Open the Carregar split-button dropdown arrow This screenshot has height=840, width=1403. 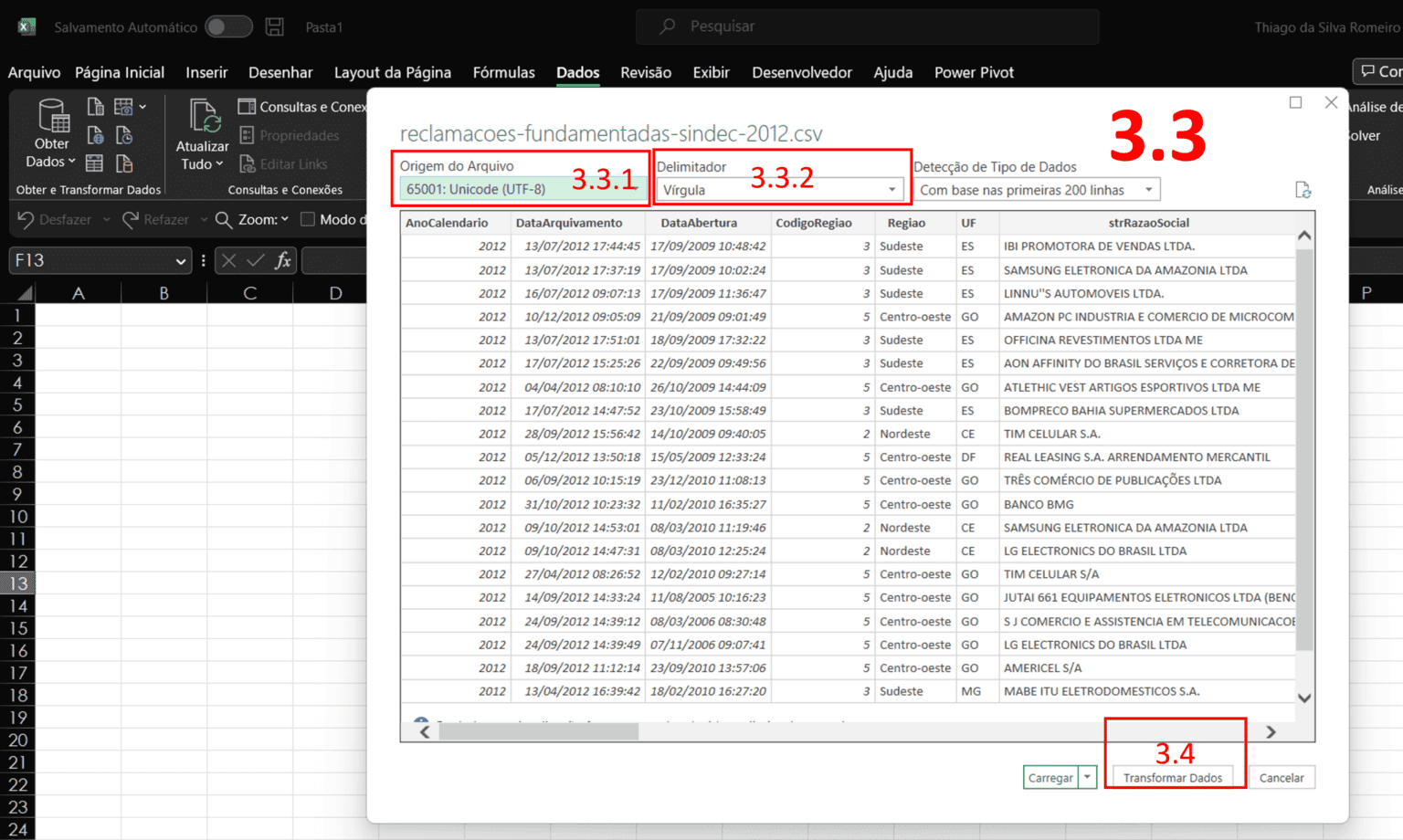tap(1087, 777)
